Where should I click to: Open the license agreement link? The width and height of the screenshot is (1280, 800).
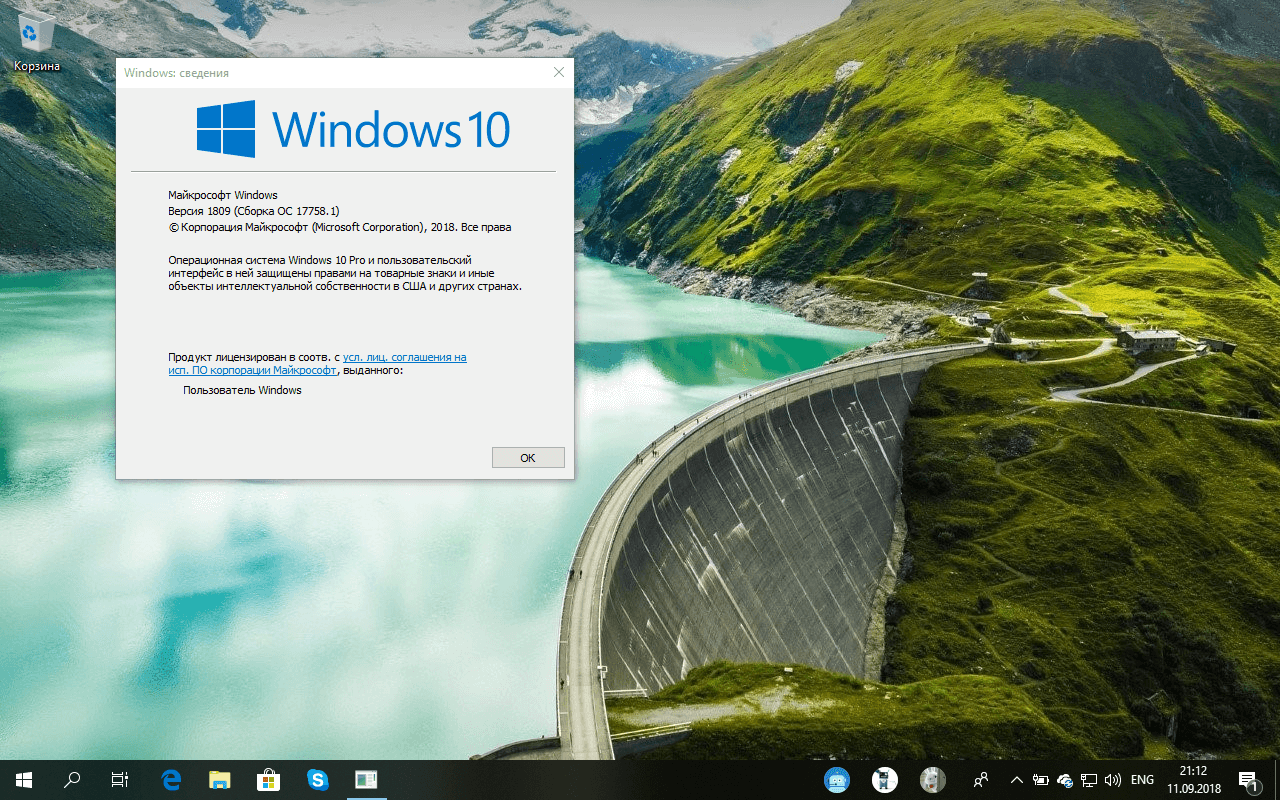pos(404,357)
